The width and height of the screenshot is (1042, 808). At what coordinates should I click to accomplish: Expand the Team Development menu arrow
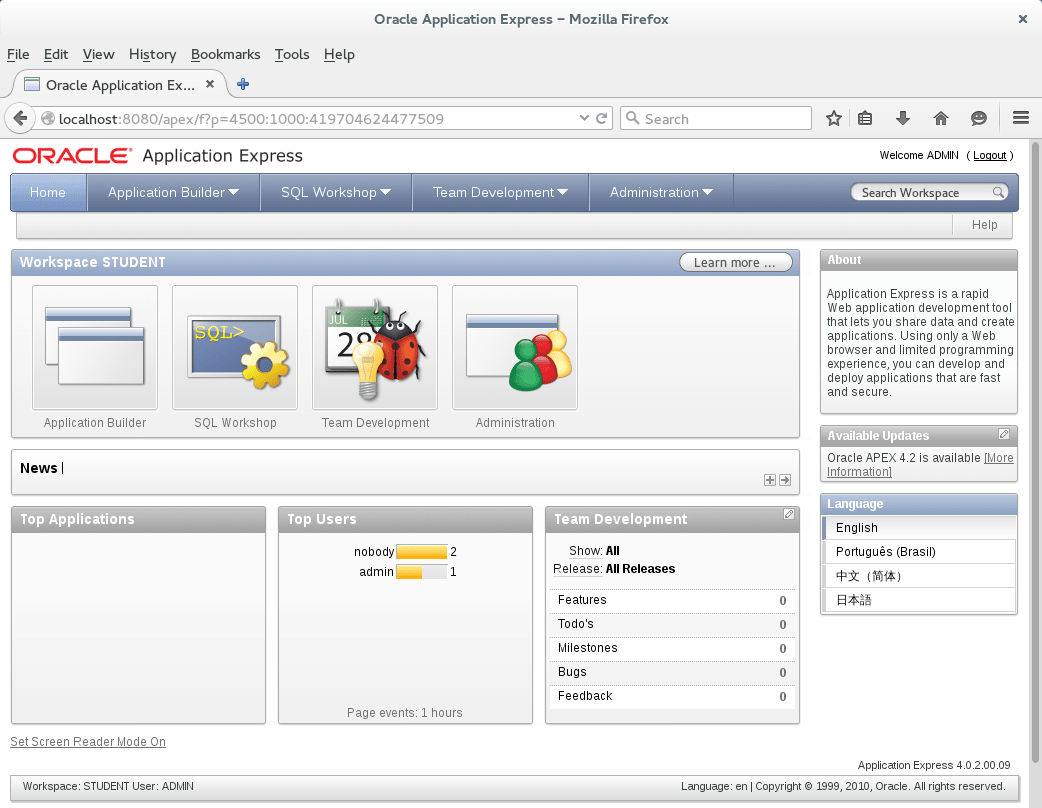[x=562, y=192]
